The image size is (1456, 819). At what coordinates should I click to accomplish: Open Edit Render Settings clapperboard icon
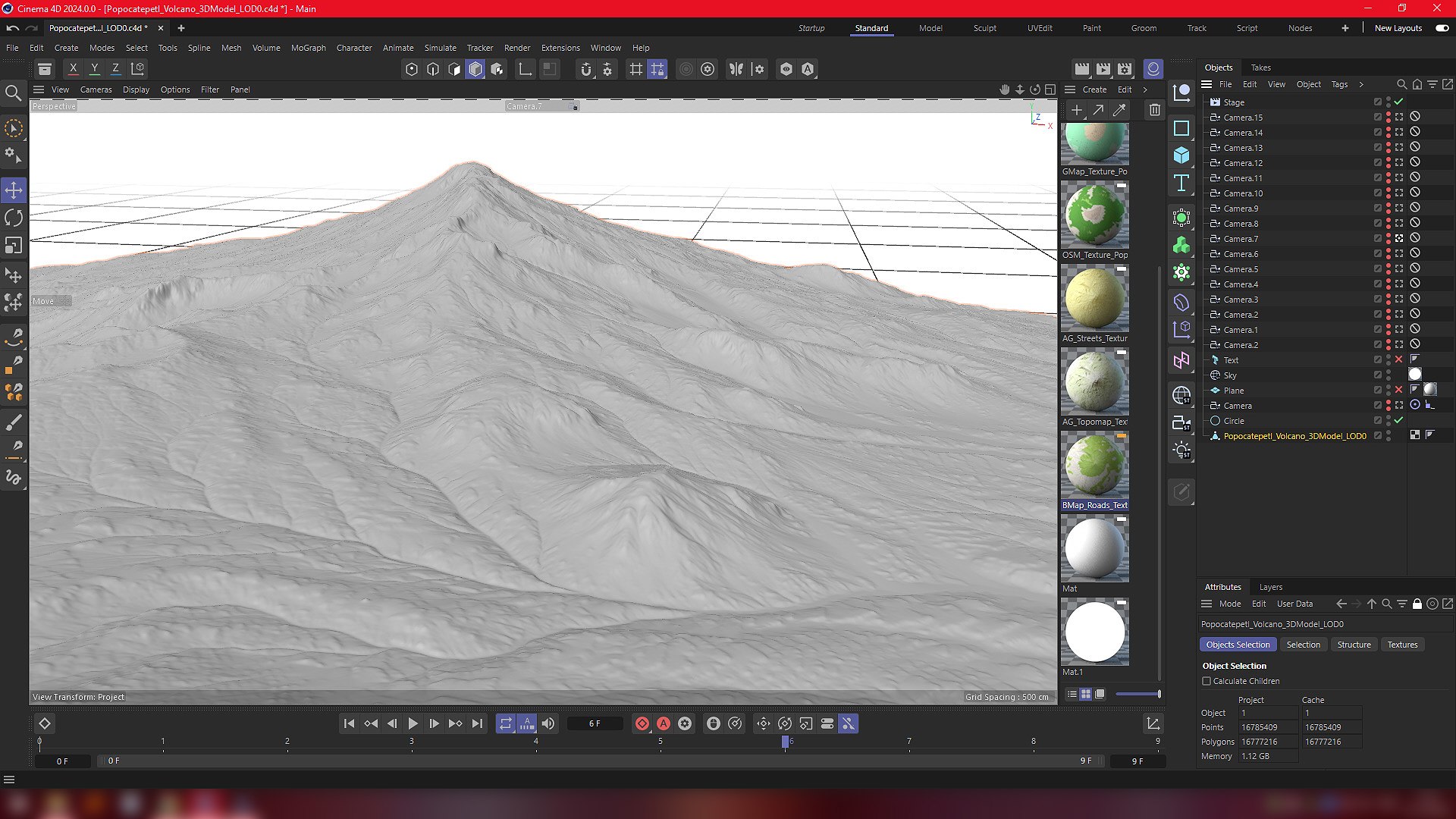[x=1125, y=69]
